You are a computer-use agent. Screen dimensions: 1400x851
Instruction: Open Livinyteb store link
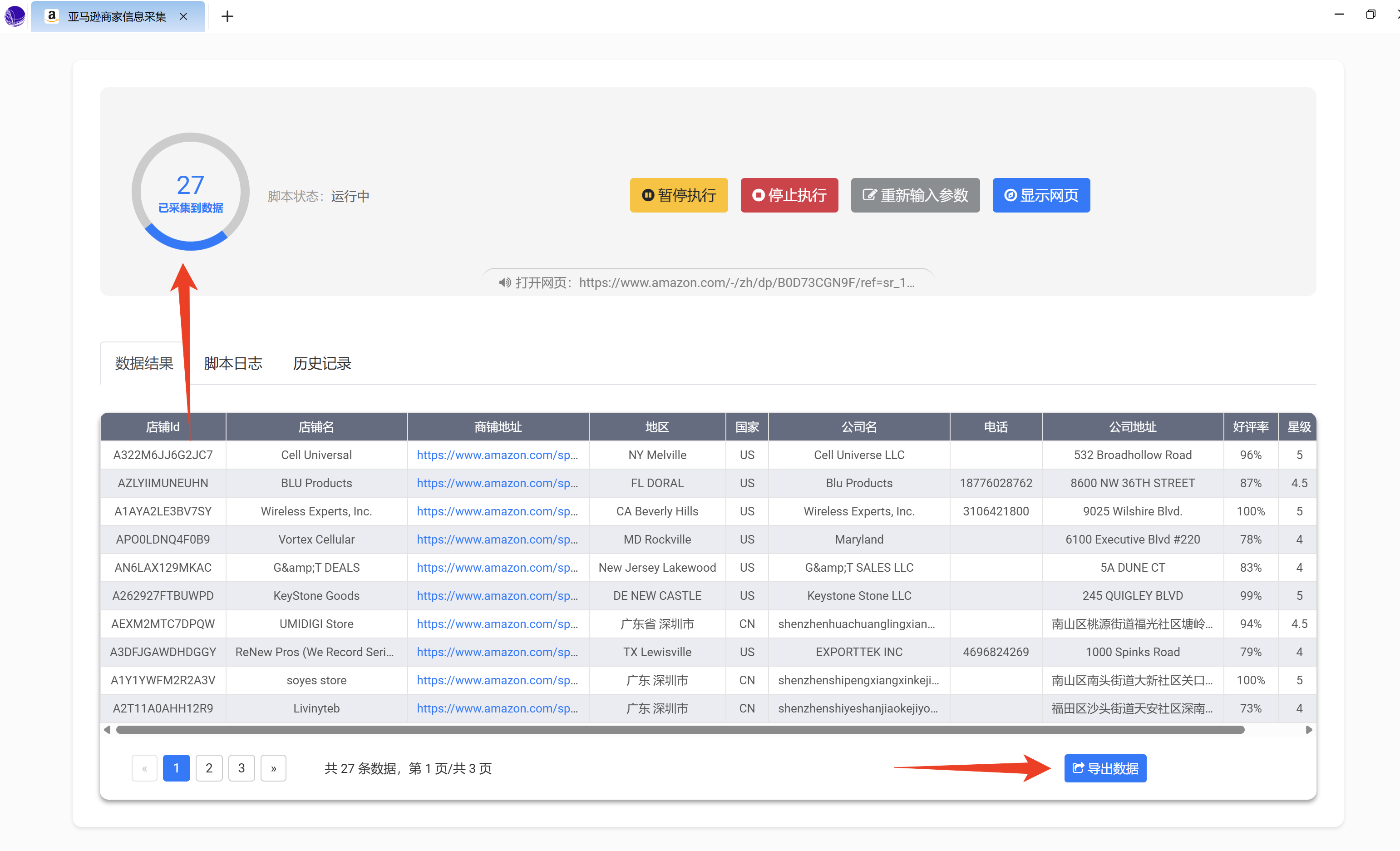497,708
